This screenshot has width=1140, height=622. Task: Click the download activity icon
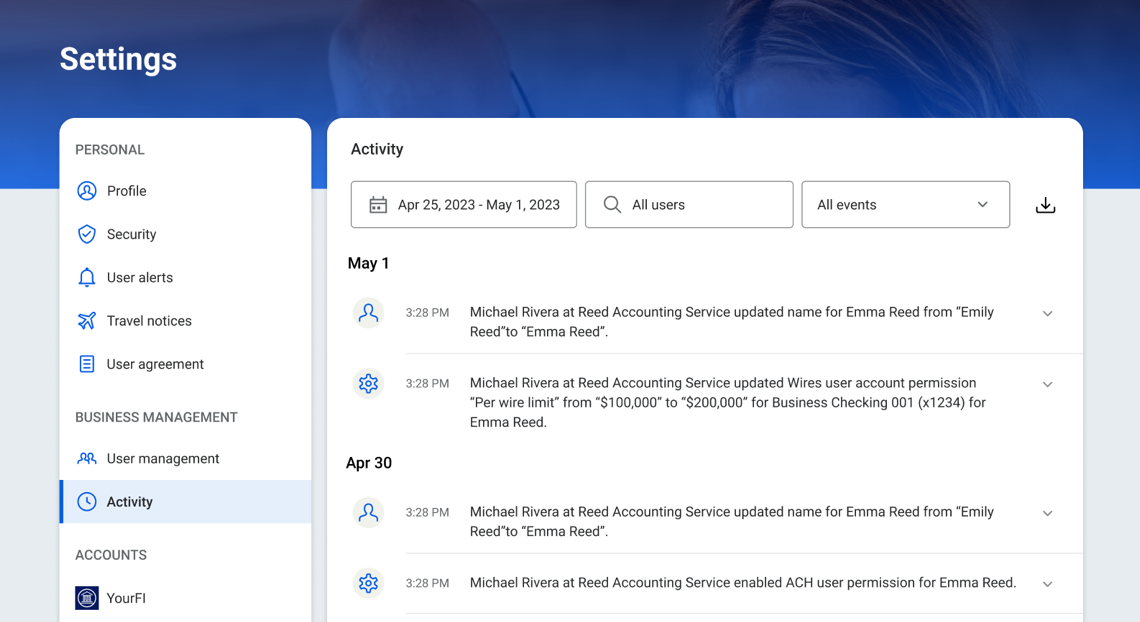coord(1045,205)
